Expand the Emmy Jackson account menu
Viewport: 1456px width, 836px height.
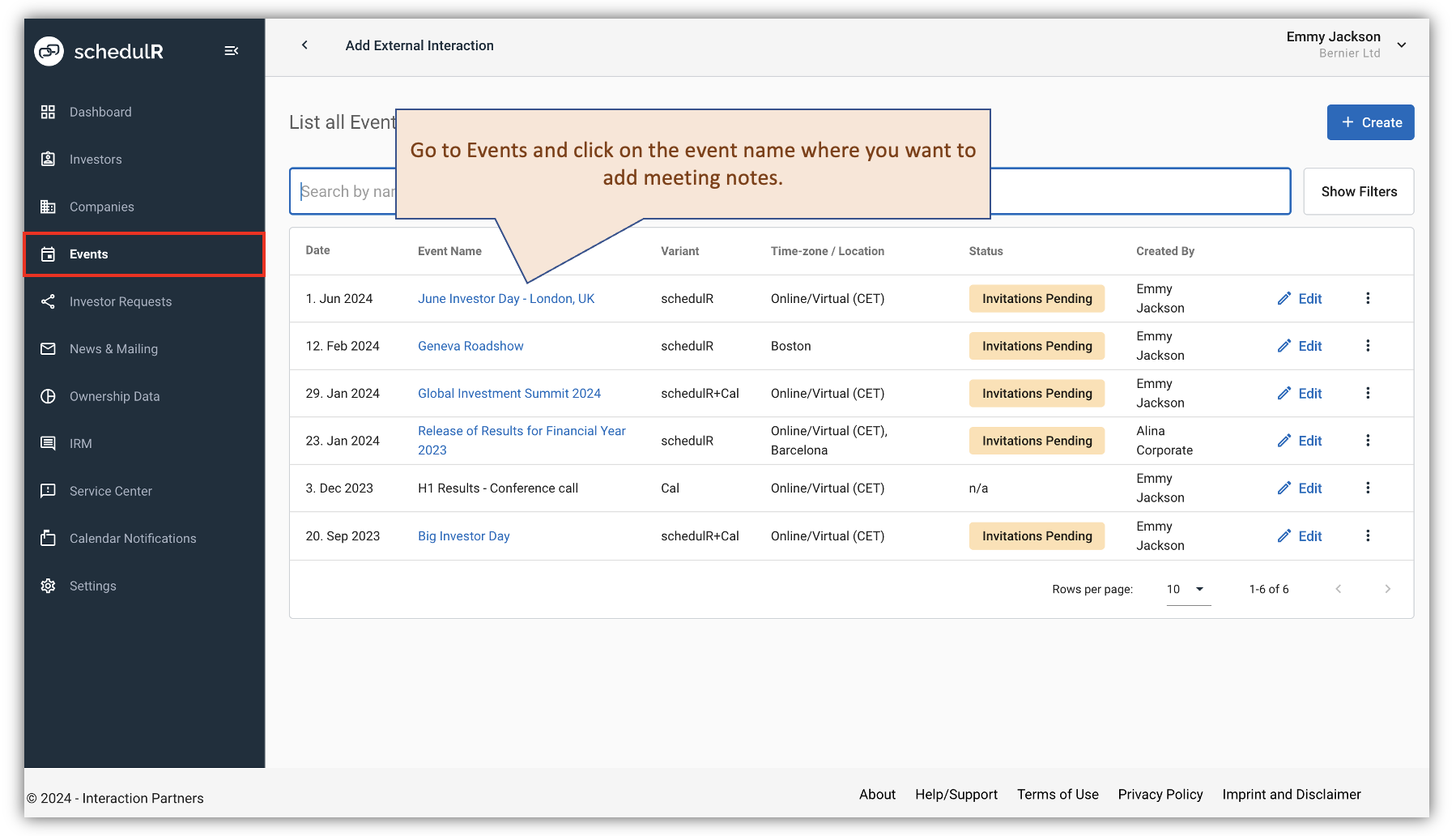1402,45
